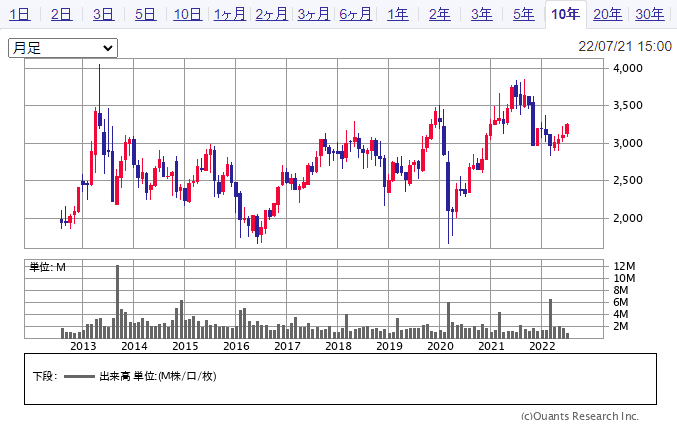Click the 2022 year axis label

[542, 346]
